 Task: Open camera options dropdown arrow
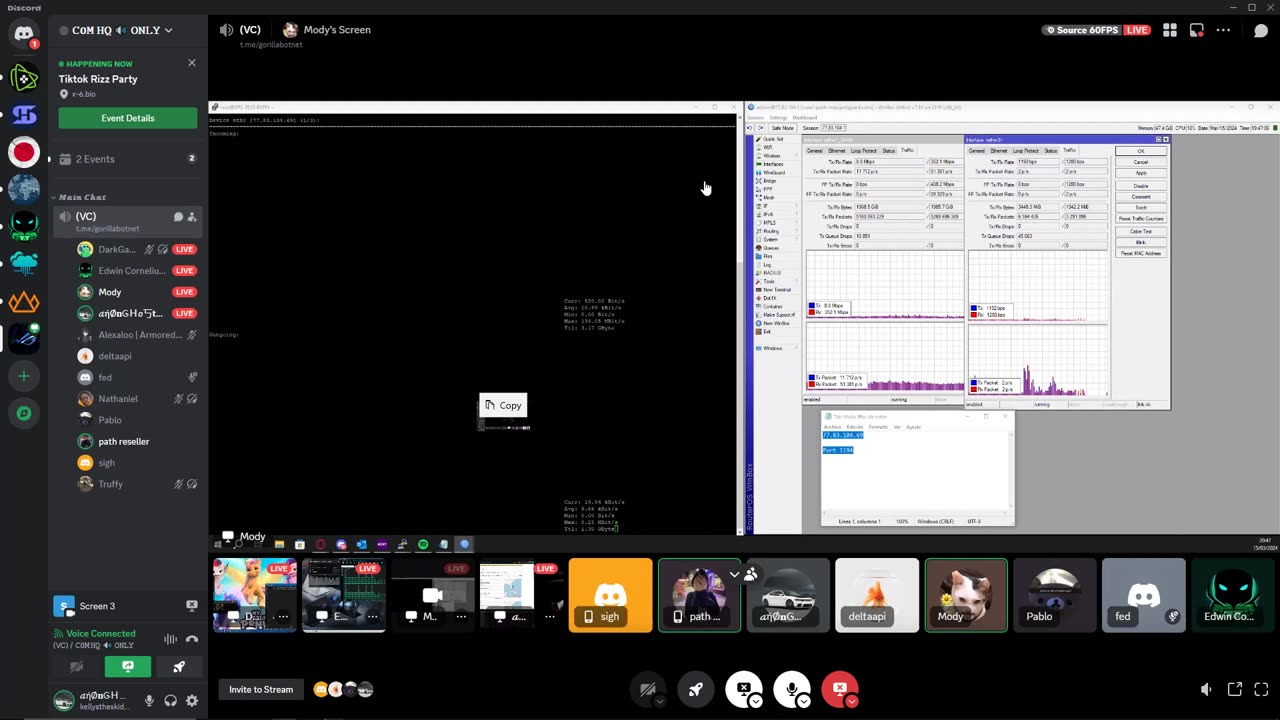(659, 701)
